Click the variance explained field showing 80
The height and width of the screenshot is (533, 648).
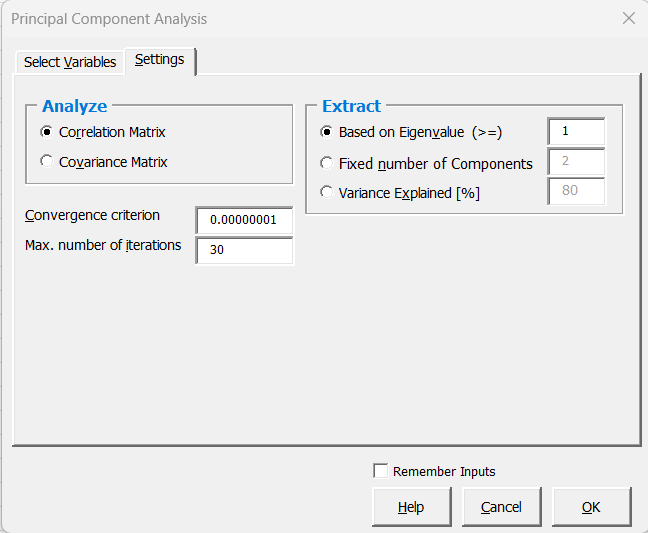coord(576,191)
